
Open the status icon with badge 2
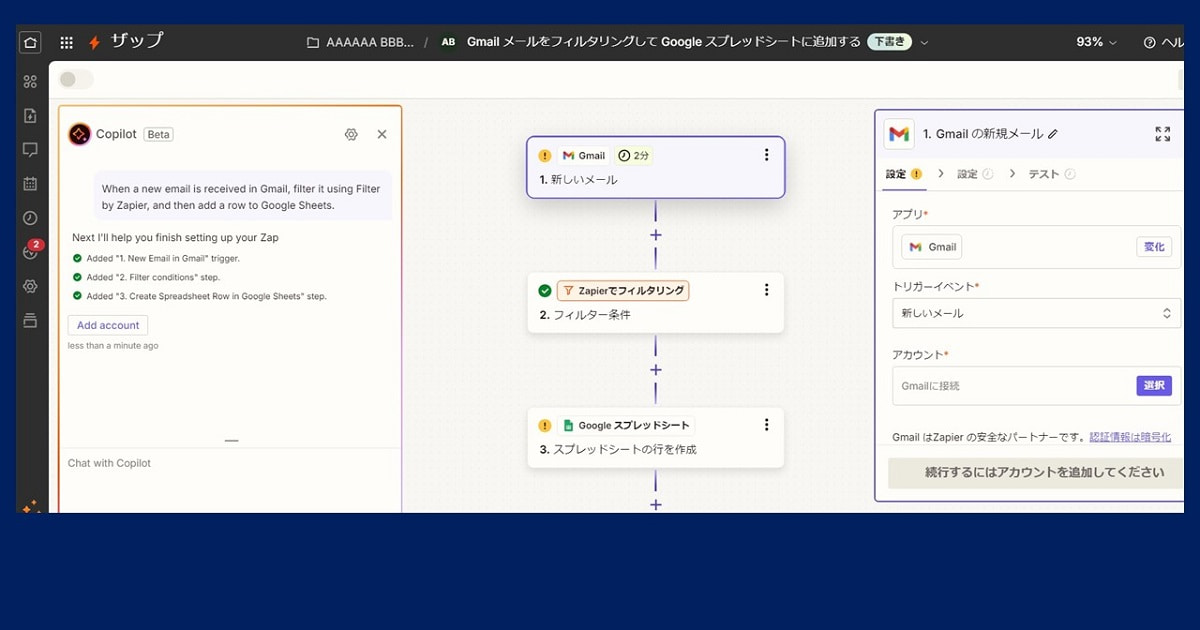(31, 250)
